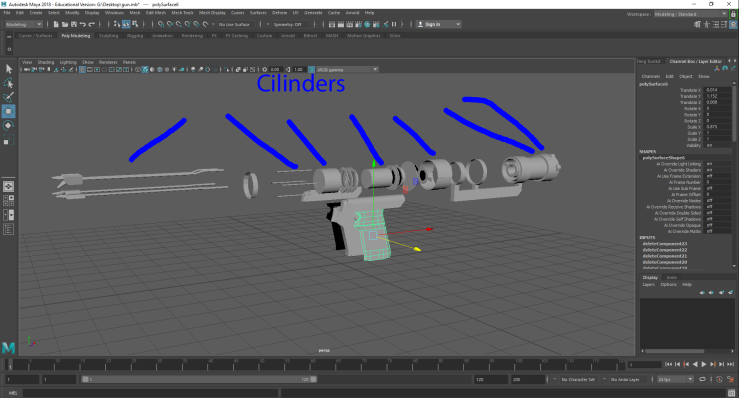Activate the Scale tool in toolbox
The width and height of the screenshot is (739, 398).
pyautogui.click(x=8, y=140)
